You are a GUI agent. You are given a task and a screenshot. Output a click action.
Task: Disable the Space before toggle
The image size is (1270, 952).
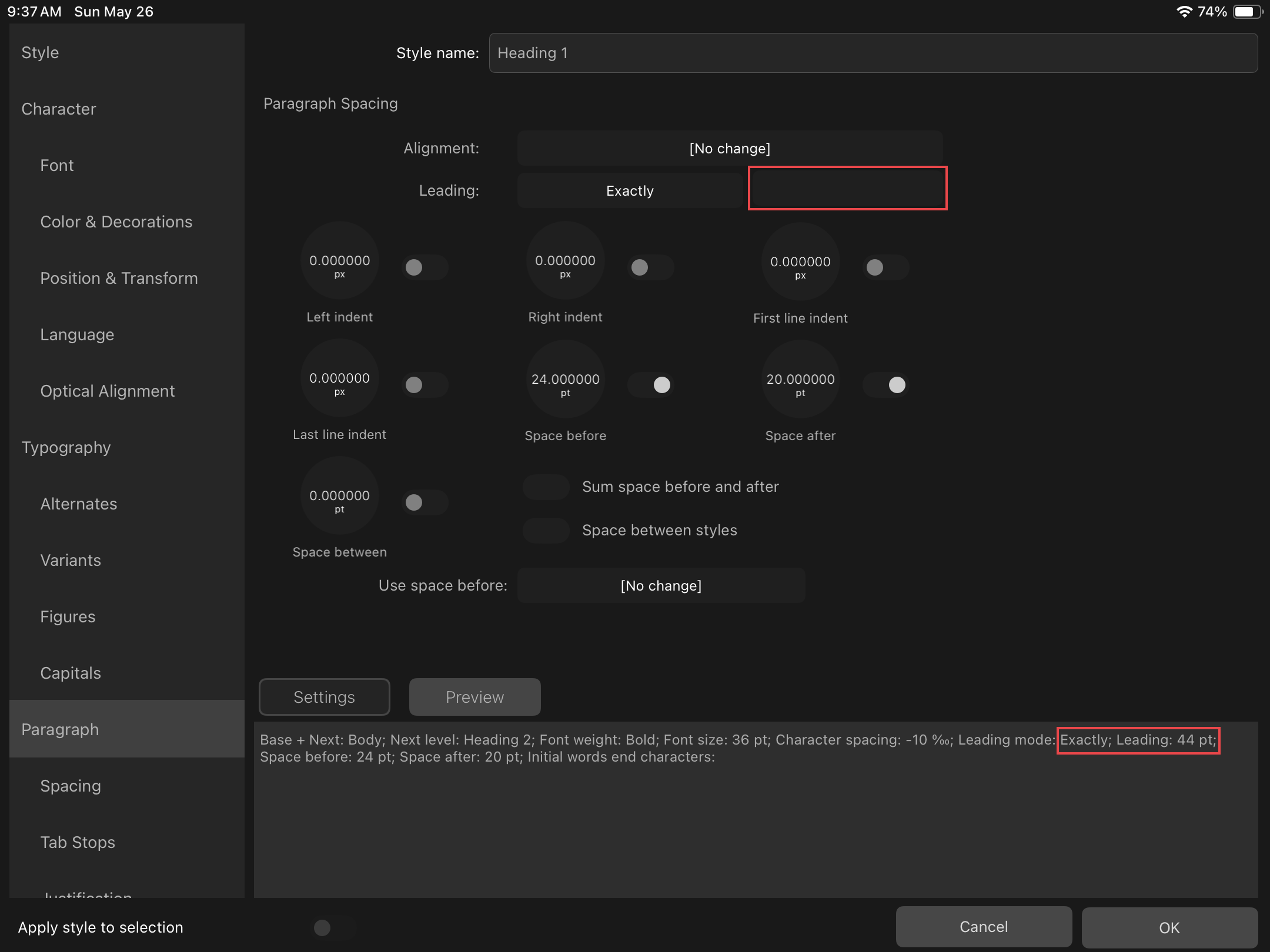[650, 386]
